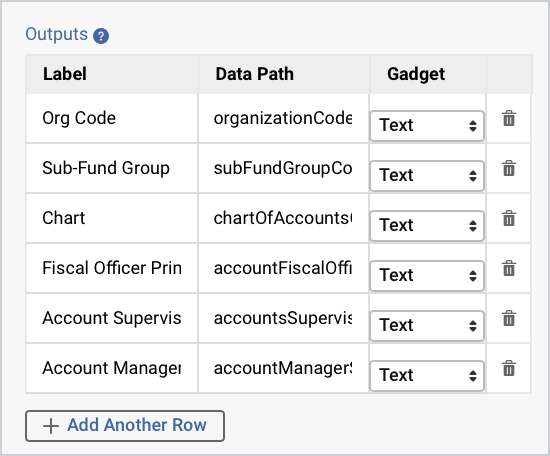Open Gadget dropdown for Sub-Fund Group

(x=427, y=175)
